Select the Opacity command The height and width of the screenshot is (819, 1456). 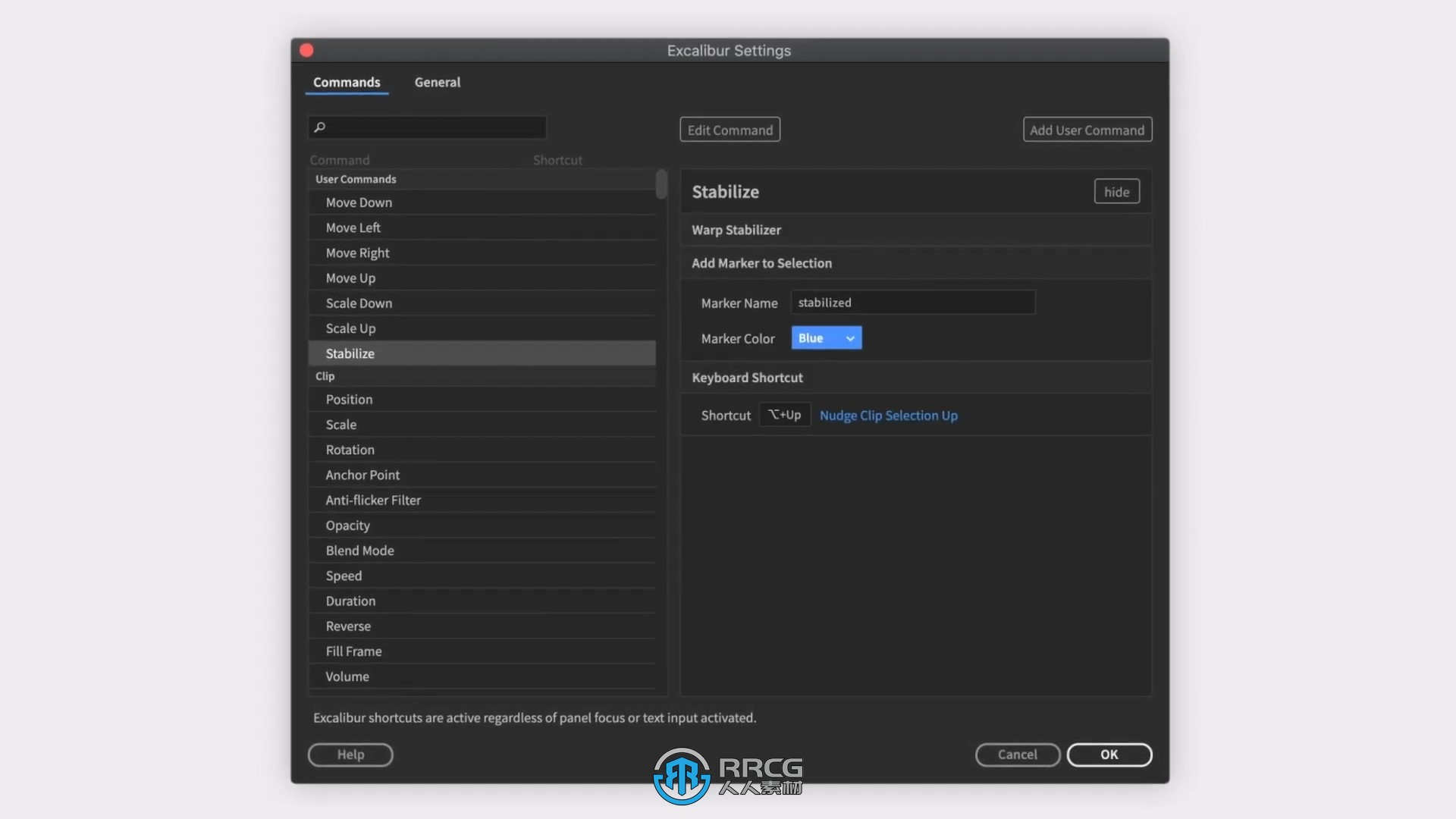click(x=482, y=525)
